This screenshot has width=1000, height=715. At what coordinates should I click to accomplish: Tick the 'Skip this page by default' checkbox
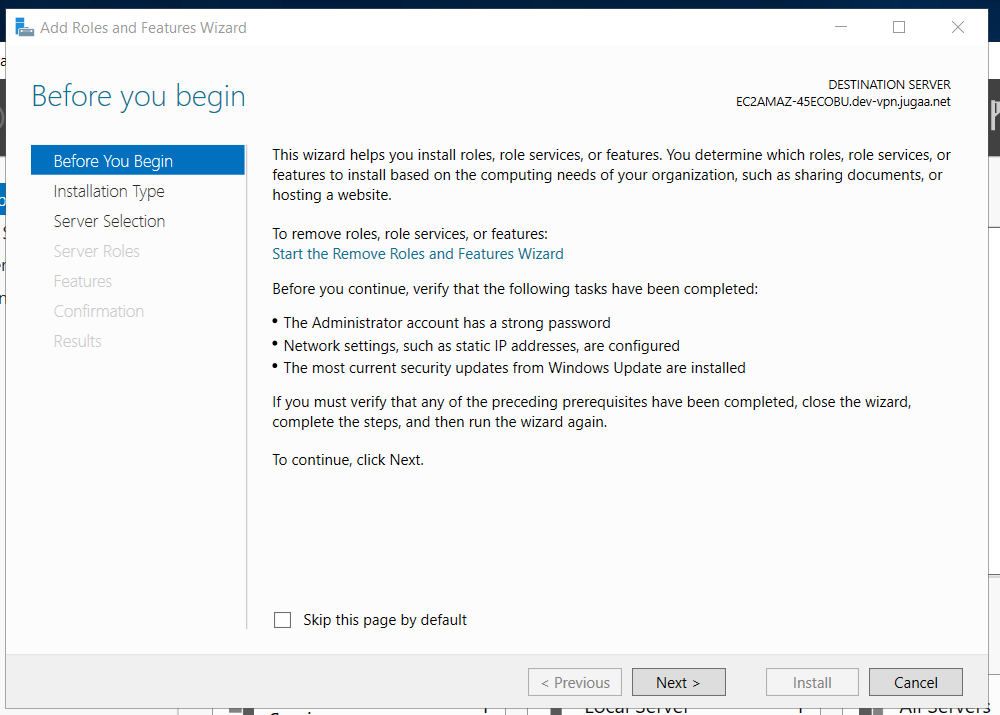[283, 620]
